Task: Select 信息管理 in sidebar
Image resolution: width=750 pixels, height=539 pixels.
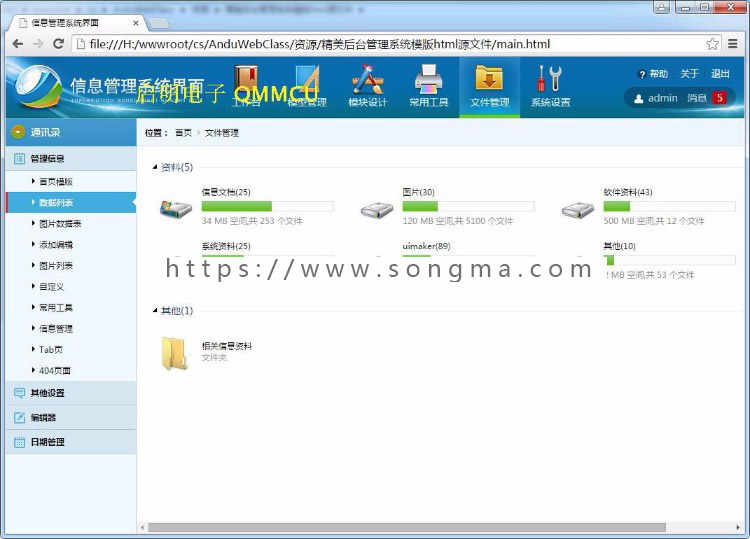Action: (x=55, y=329)
